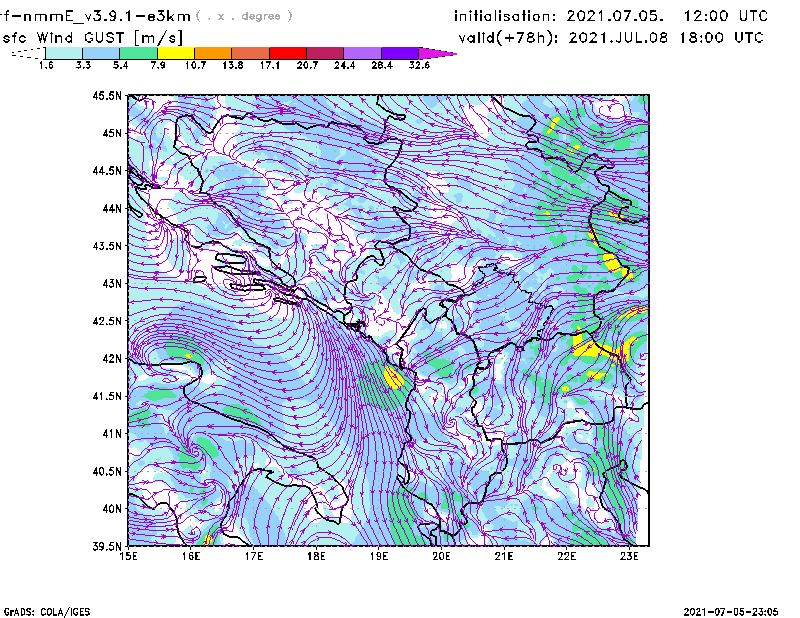This screenshot has width=800, height=618.
Task: Click the dashed white arrow at legend start
Action: click(x=28, y=53)
